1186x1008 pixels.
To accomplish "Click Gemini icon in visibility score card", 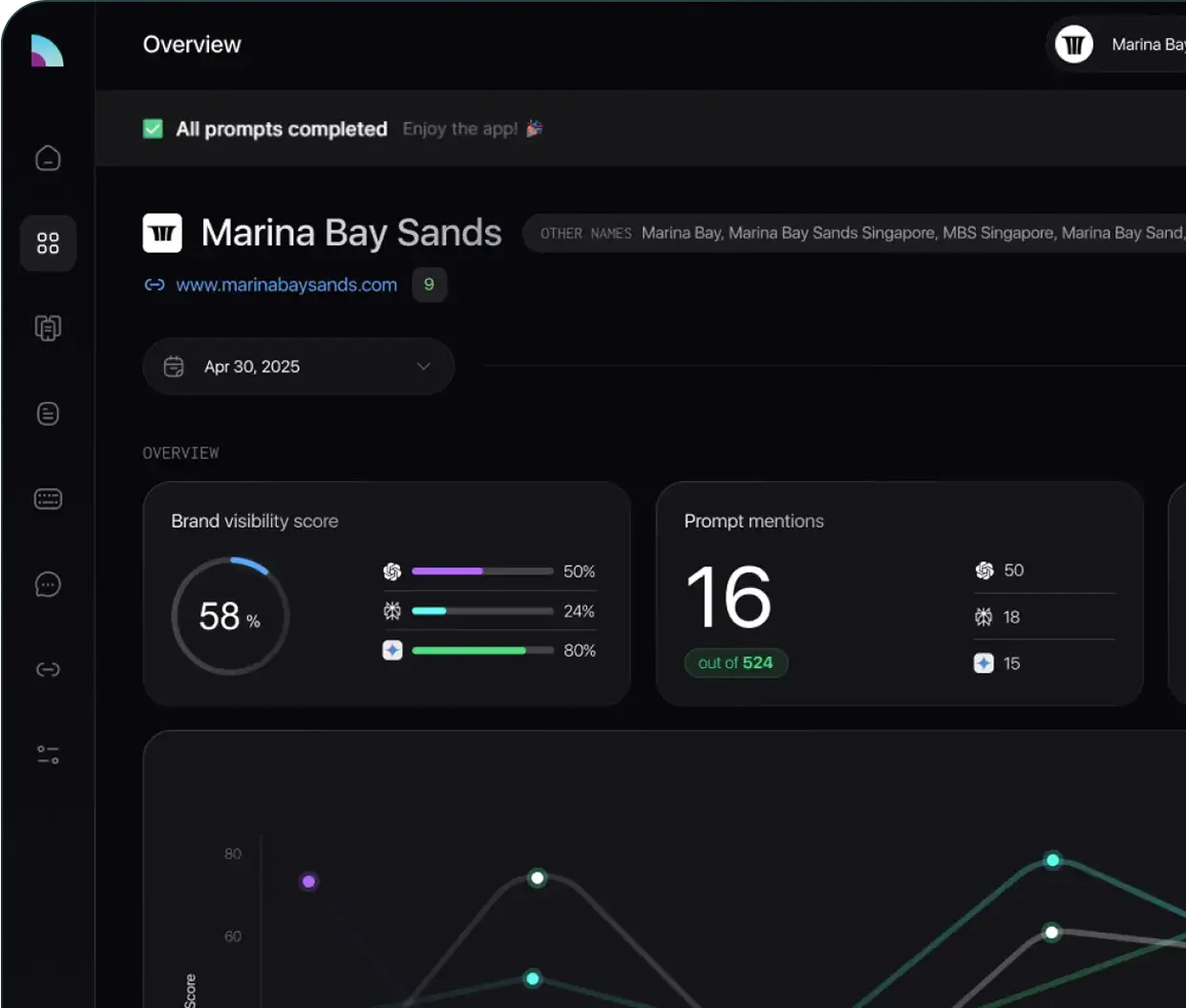I will [392, 650].
